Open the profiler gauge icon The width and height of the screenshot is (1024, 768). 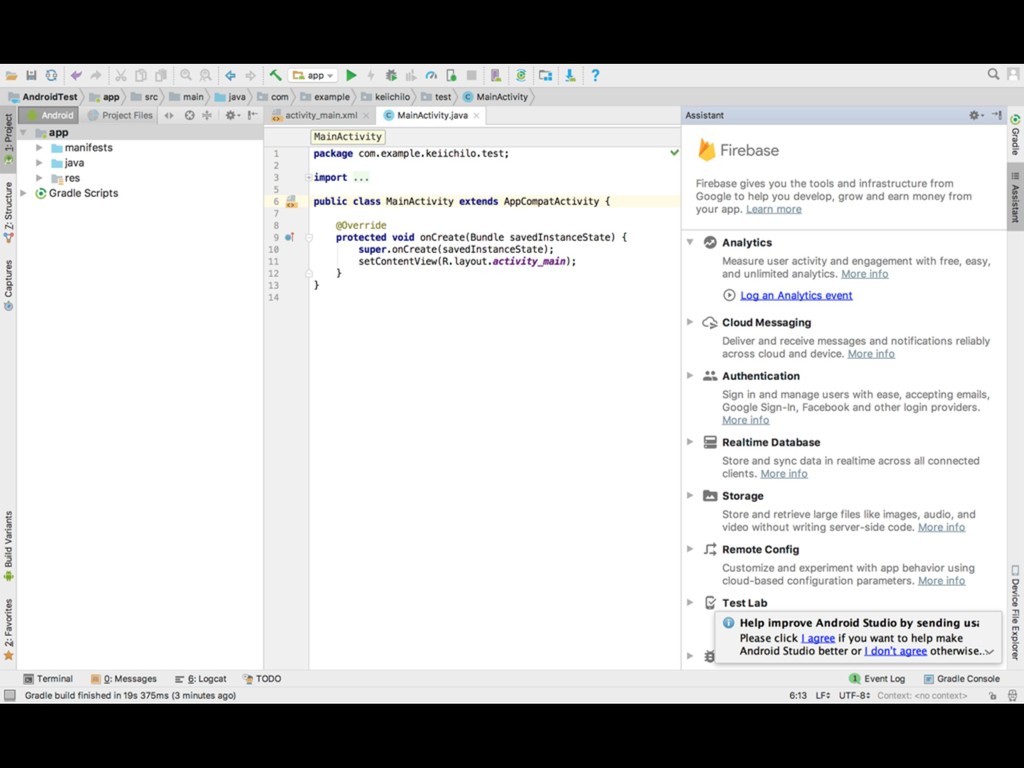pyautogui.click(x=431, y=76)
